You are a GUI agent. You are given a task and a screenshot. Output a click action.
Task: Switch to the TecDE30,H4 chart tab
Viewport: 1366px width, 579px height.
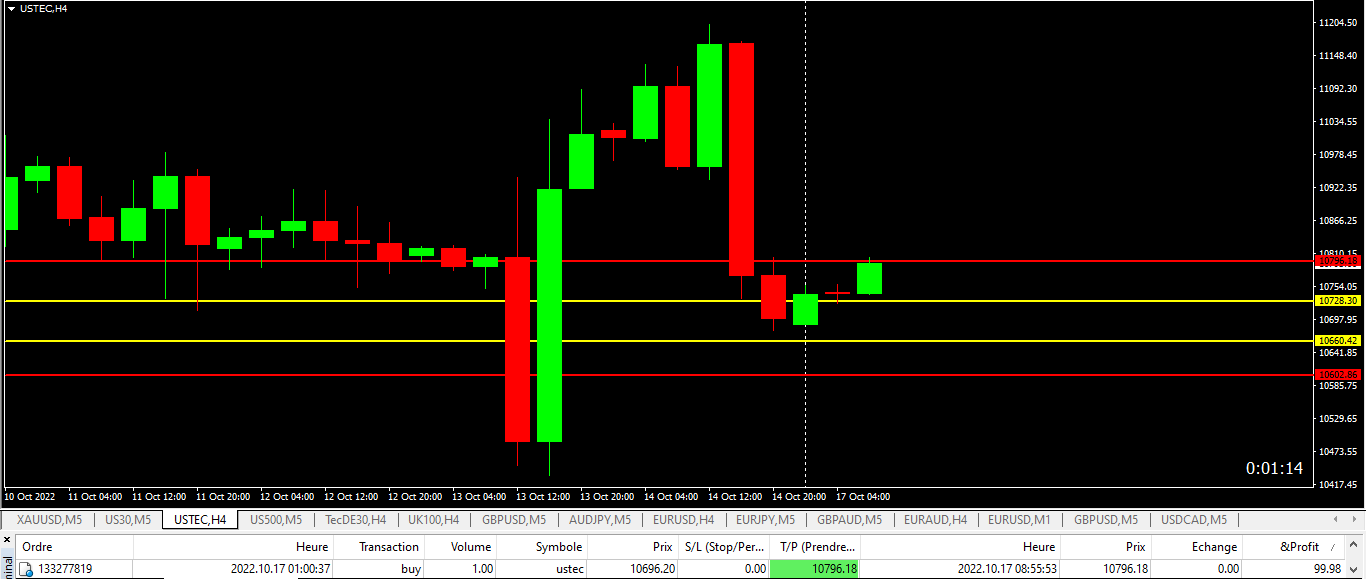(355, 519)
